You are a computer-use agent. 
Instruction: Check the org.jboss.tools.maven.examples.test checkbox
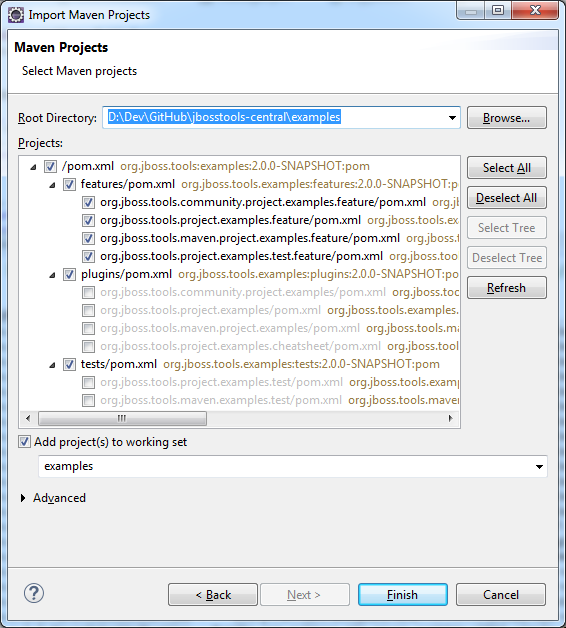pyautogui.click(x=89, y=401)
